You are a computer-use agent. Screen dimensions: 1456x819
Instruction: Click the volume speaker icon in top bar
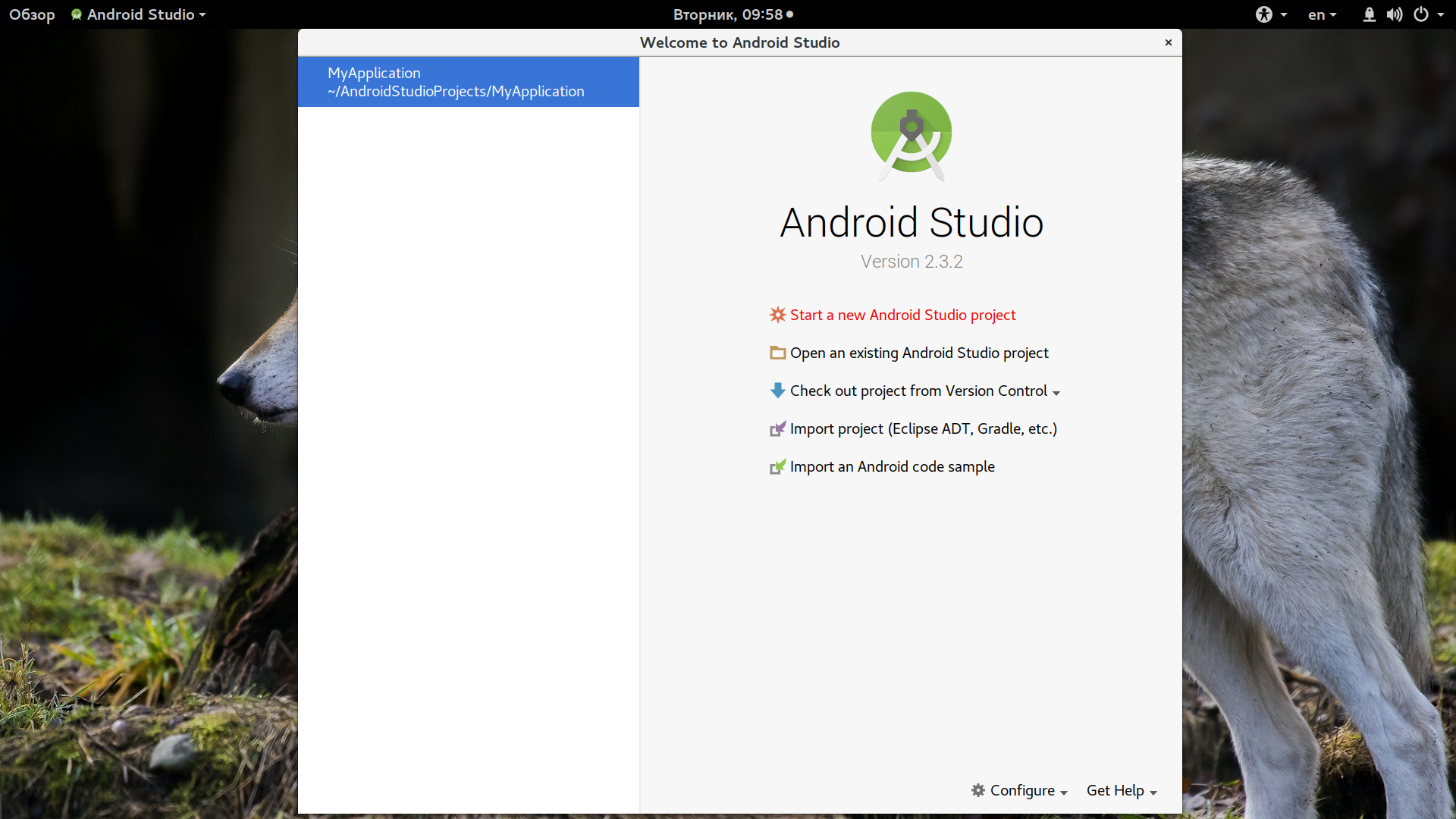coord(1395,14)
